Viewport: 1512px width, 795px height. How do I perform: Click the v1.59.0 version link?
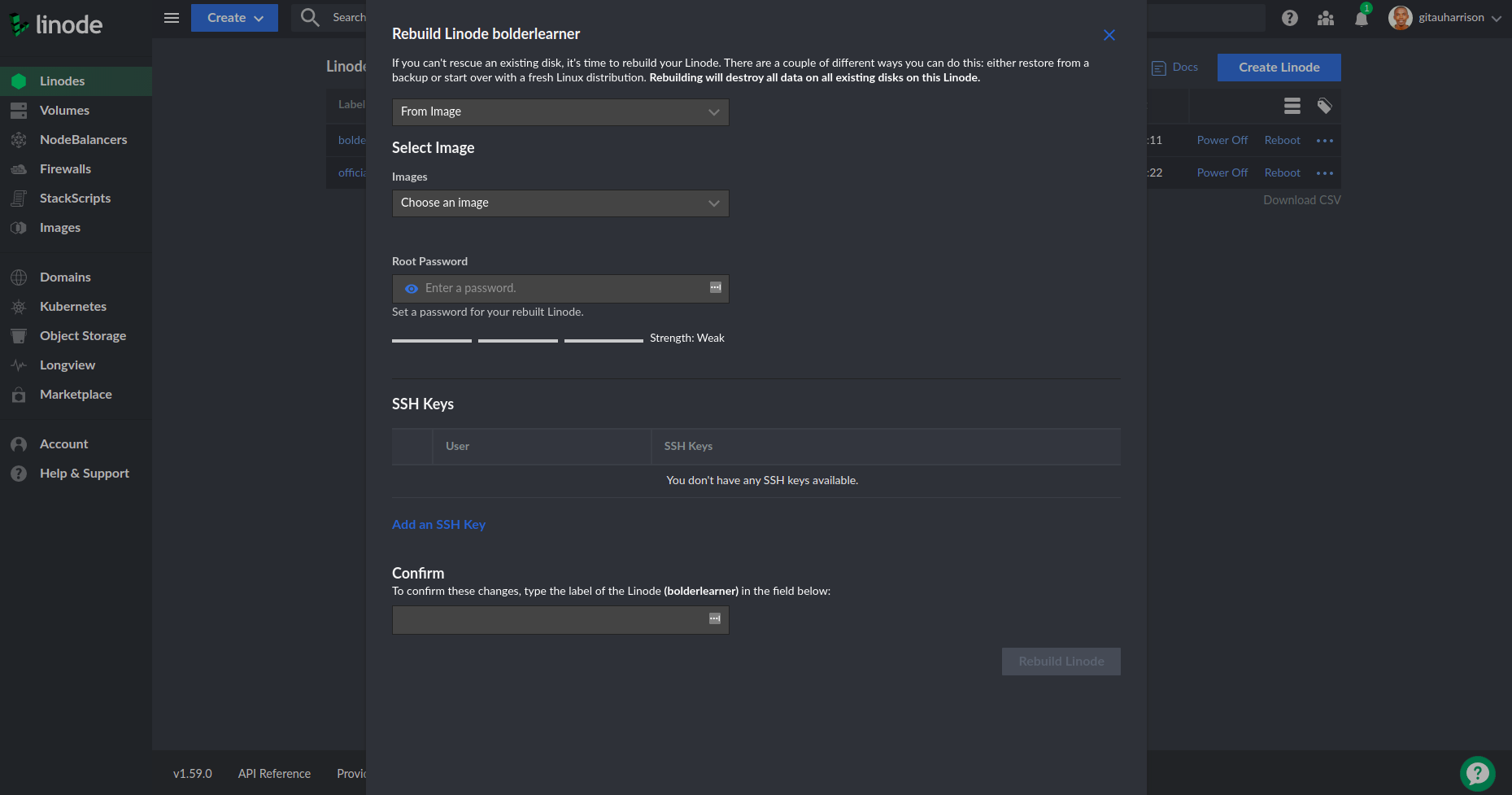point(192,774)
